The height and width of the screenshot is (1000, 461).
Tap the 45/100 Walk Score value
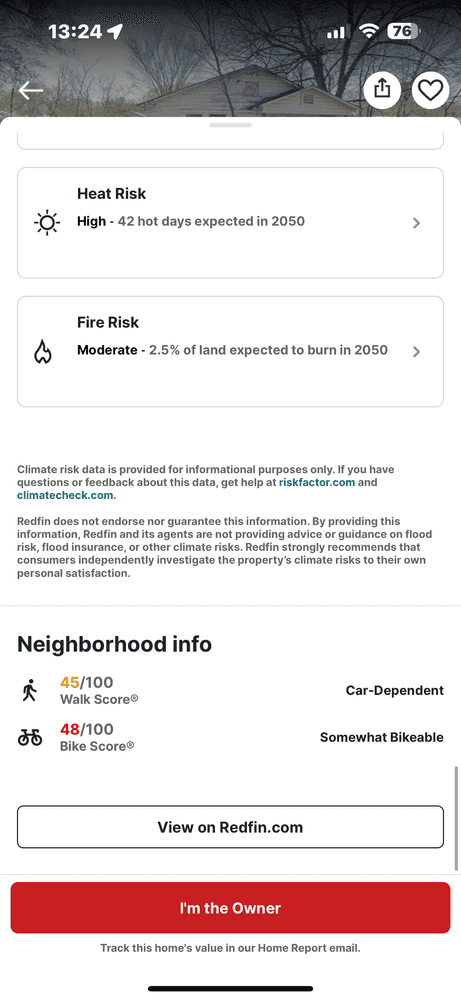(x=87, y=683)
